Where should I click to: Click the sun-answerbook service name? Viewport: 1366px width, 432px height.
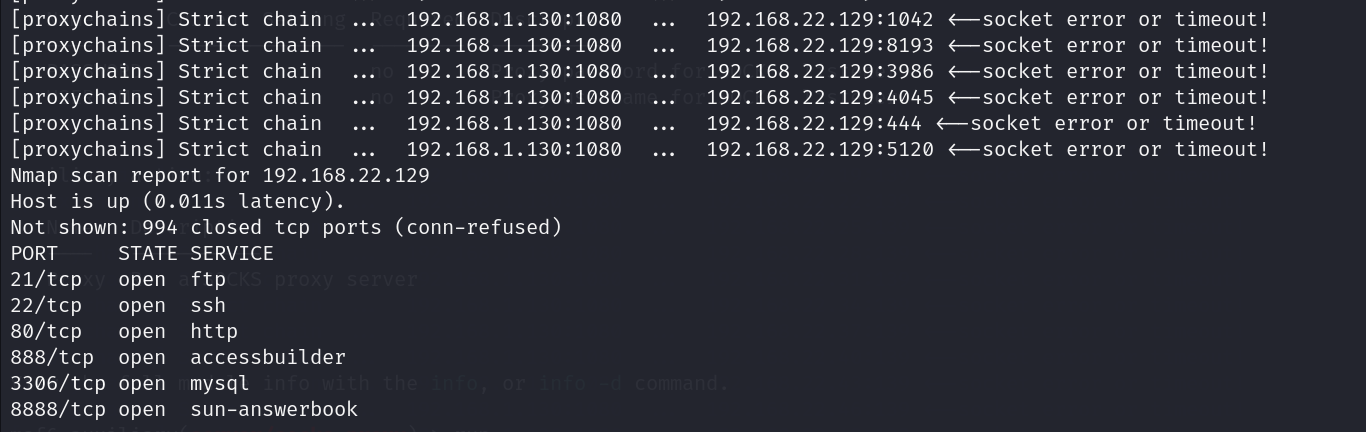click(274, 409)
